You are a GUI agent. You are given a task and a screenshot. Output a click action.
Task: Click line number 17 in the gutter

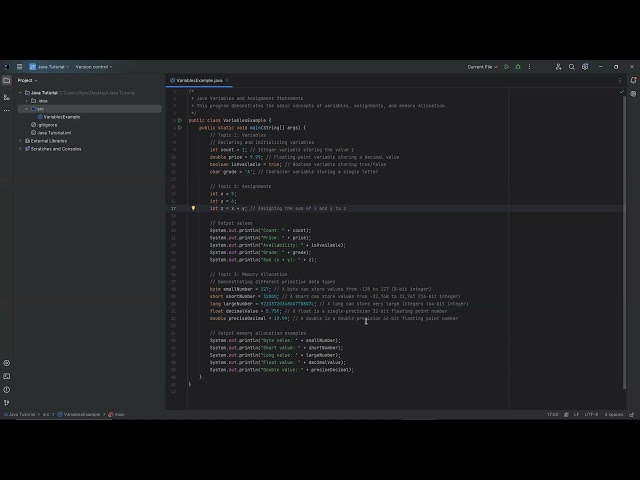174,208
